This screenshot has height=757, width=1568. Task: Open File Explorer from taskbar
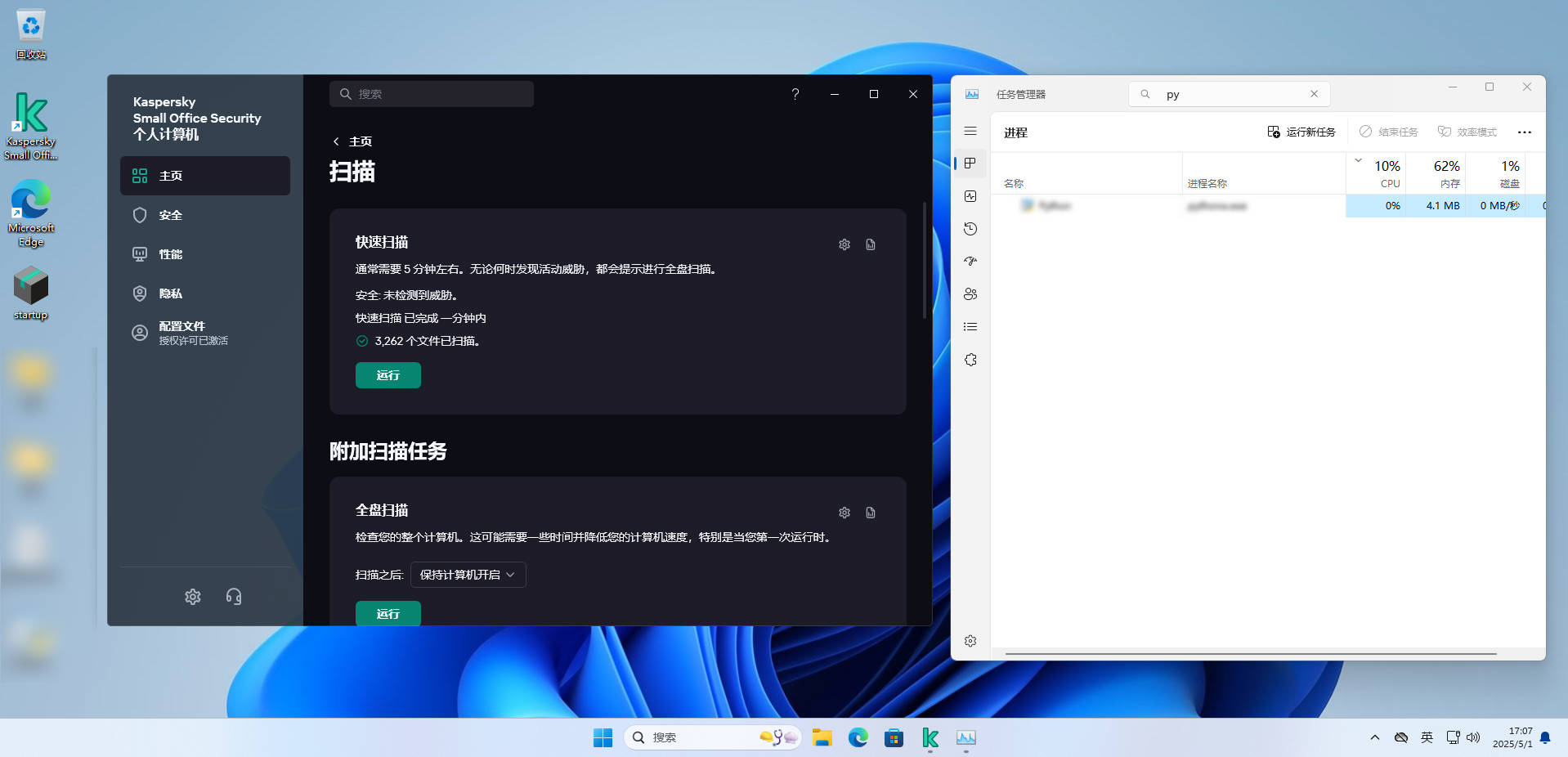click(822, 737)
